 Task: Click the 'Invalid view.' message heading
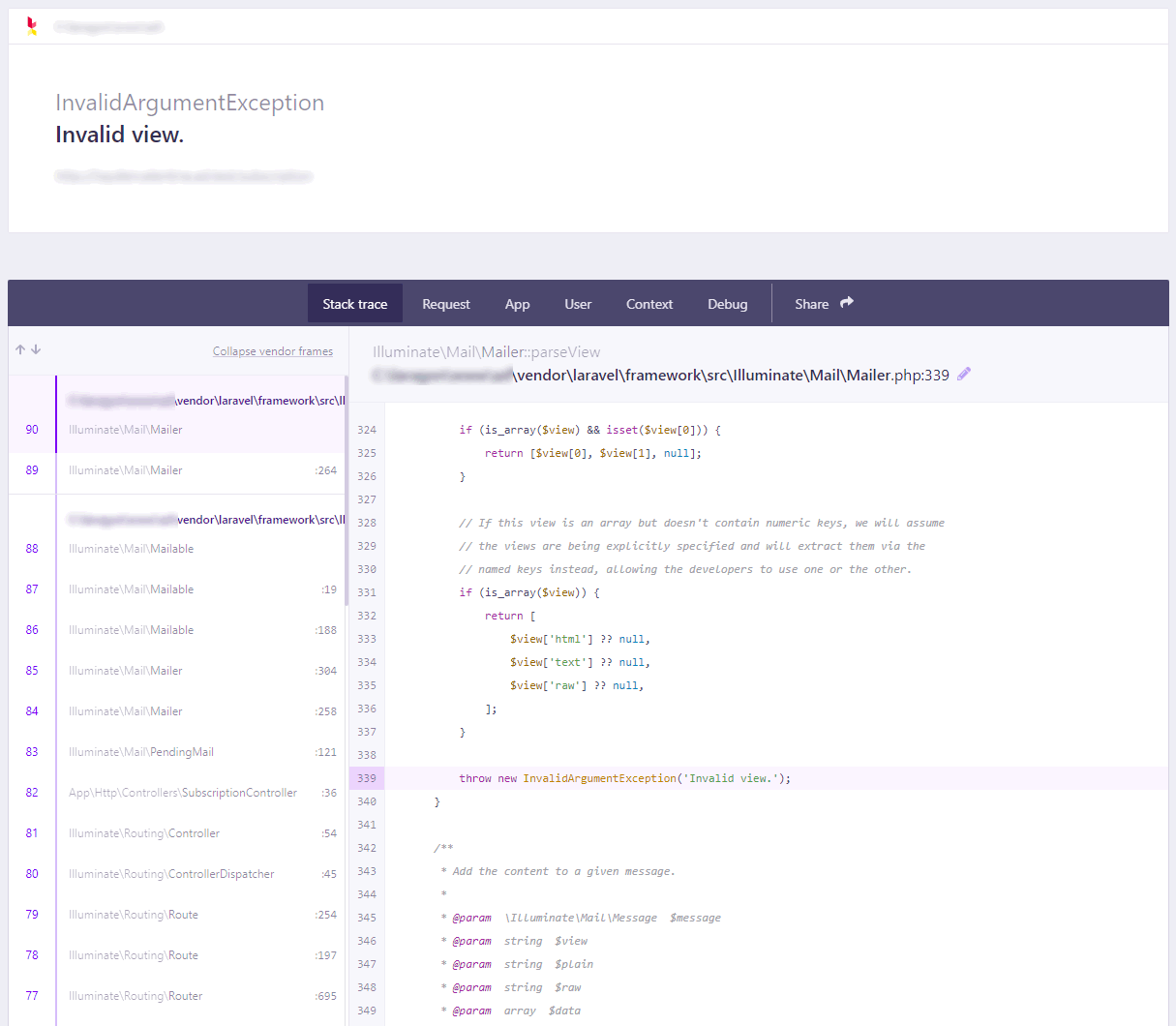[120, 135]
